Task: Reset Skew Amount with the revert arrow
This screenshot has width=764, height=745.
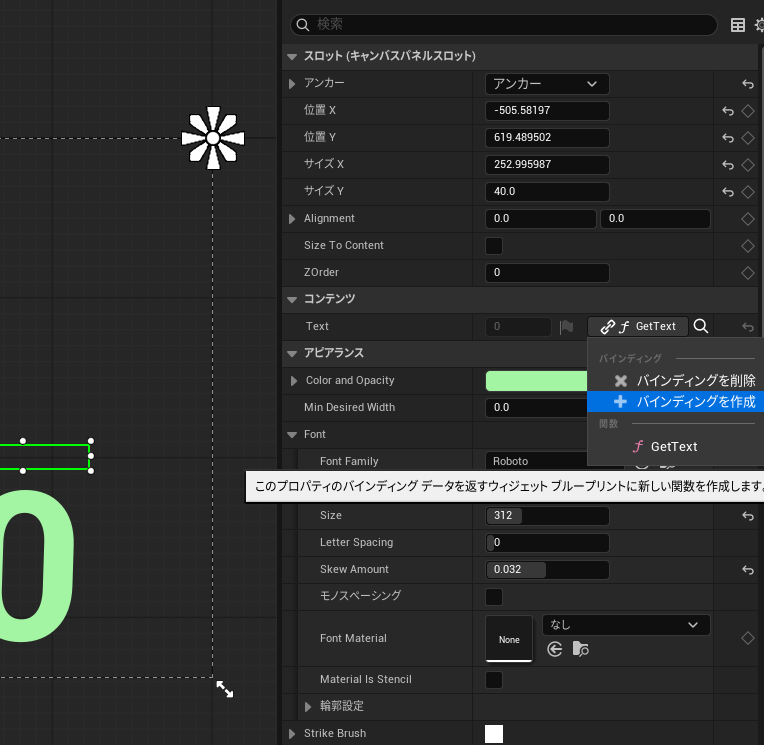Action: (x=747, y=570)
